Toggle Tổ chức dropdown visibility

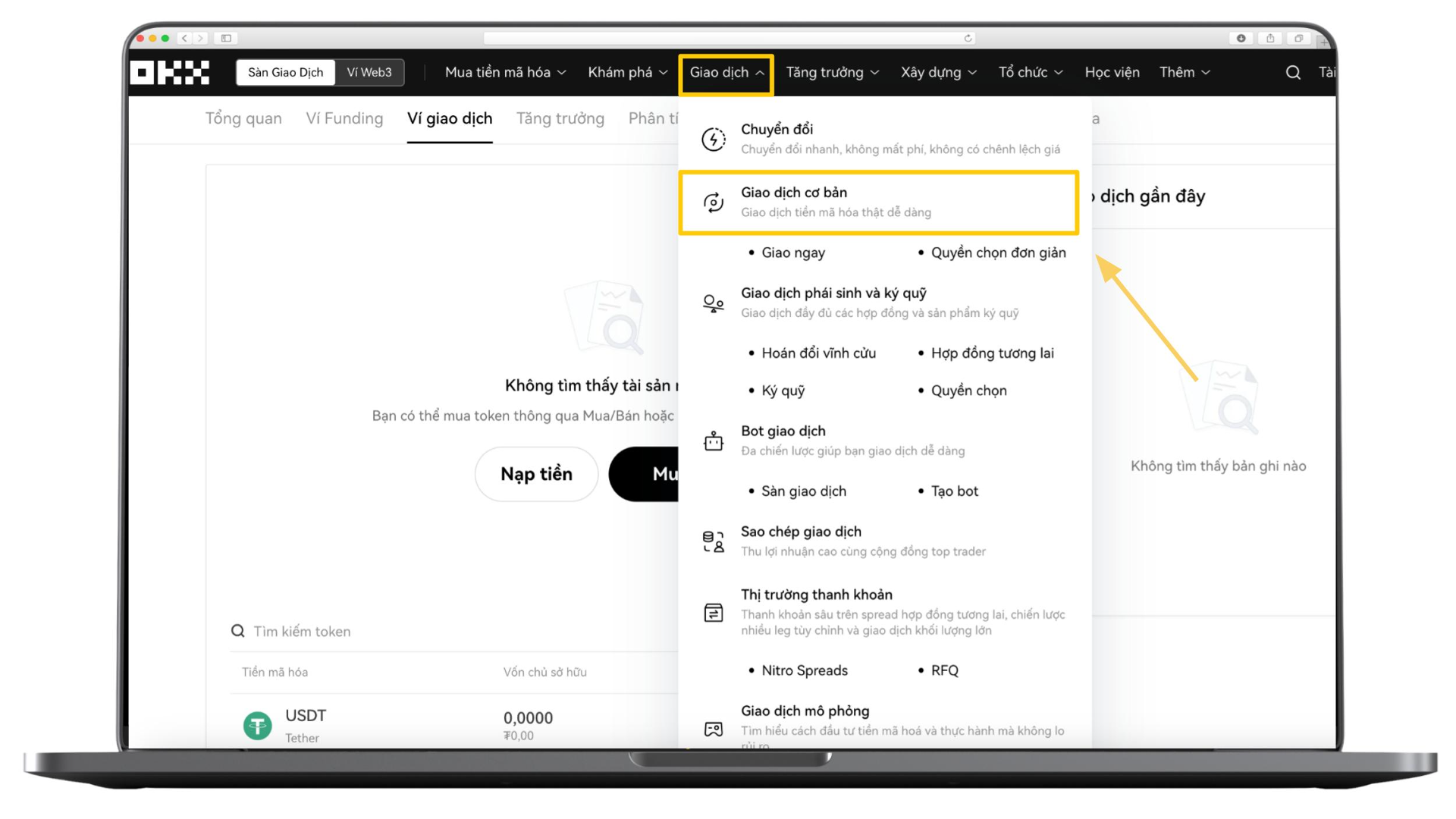point(1030,72)
